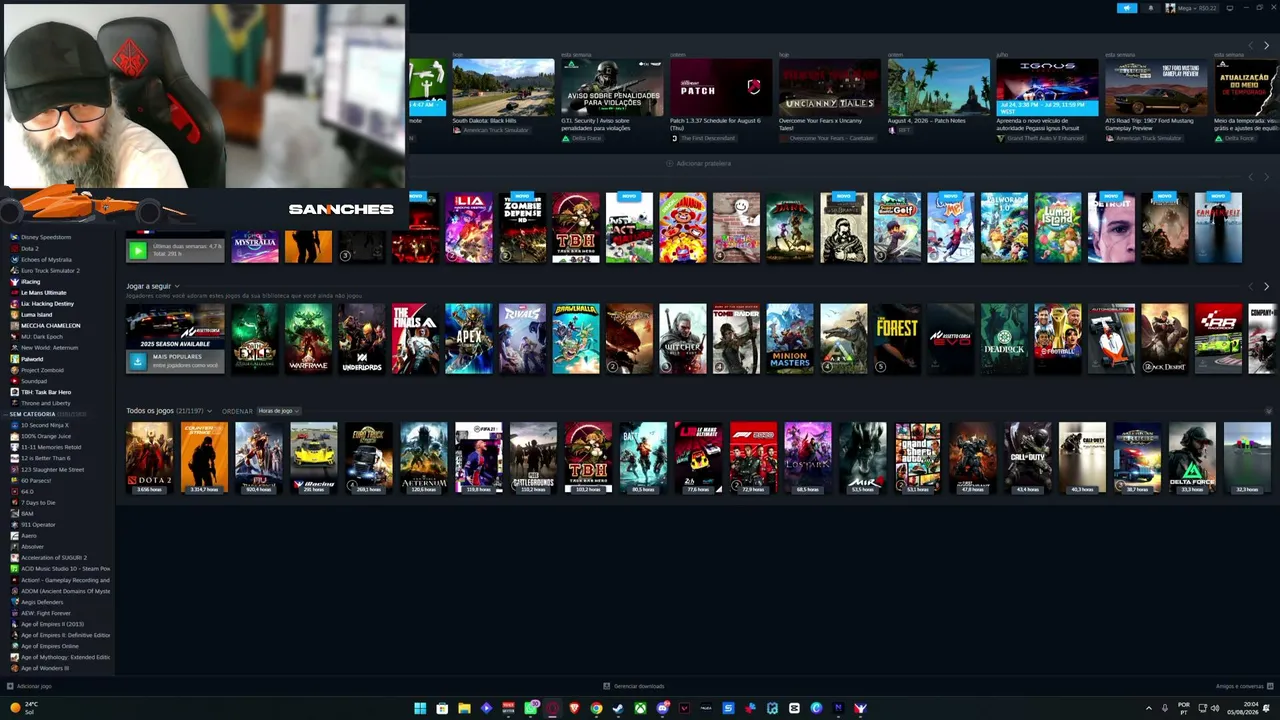Expand the Todos os jogos shelf dropdown
The width and height of the screenshot is (1280, 720).
209,411
